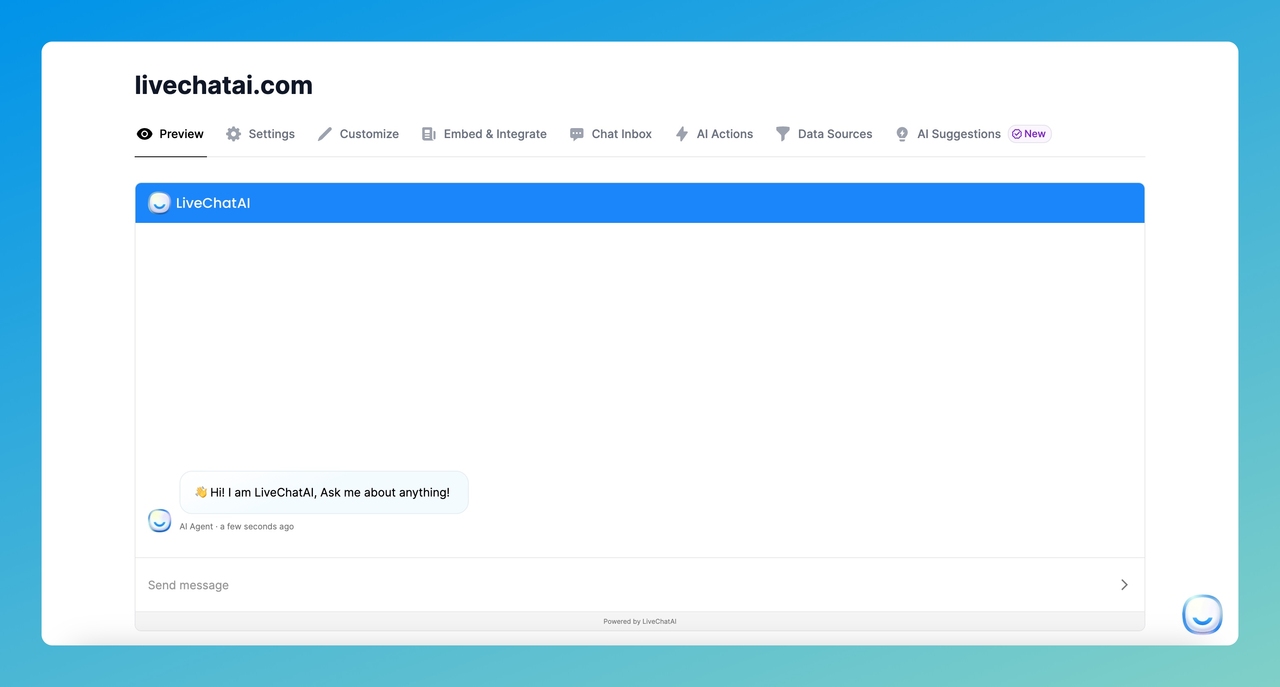Click the AI Agent avatar beside greeting

[160, 520]
